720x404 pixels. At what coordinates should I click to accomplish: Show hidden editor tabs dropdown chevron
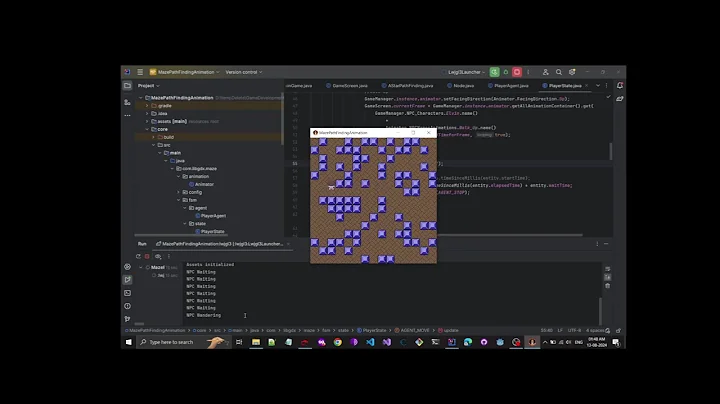pos(598,86)
